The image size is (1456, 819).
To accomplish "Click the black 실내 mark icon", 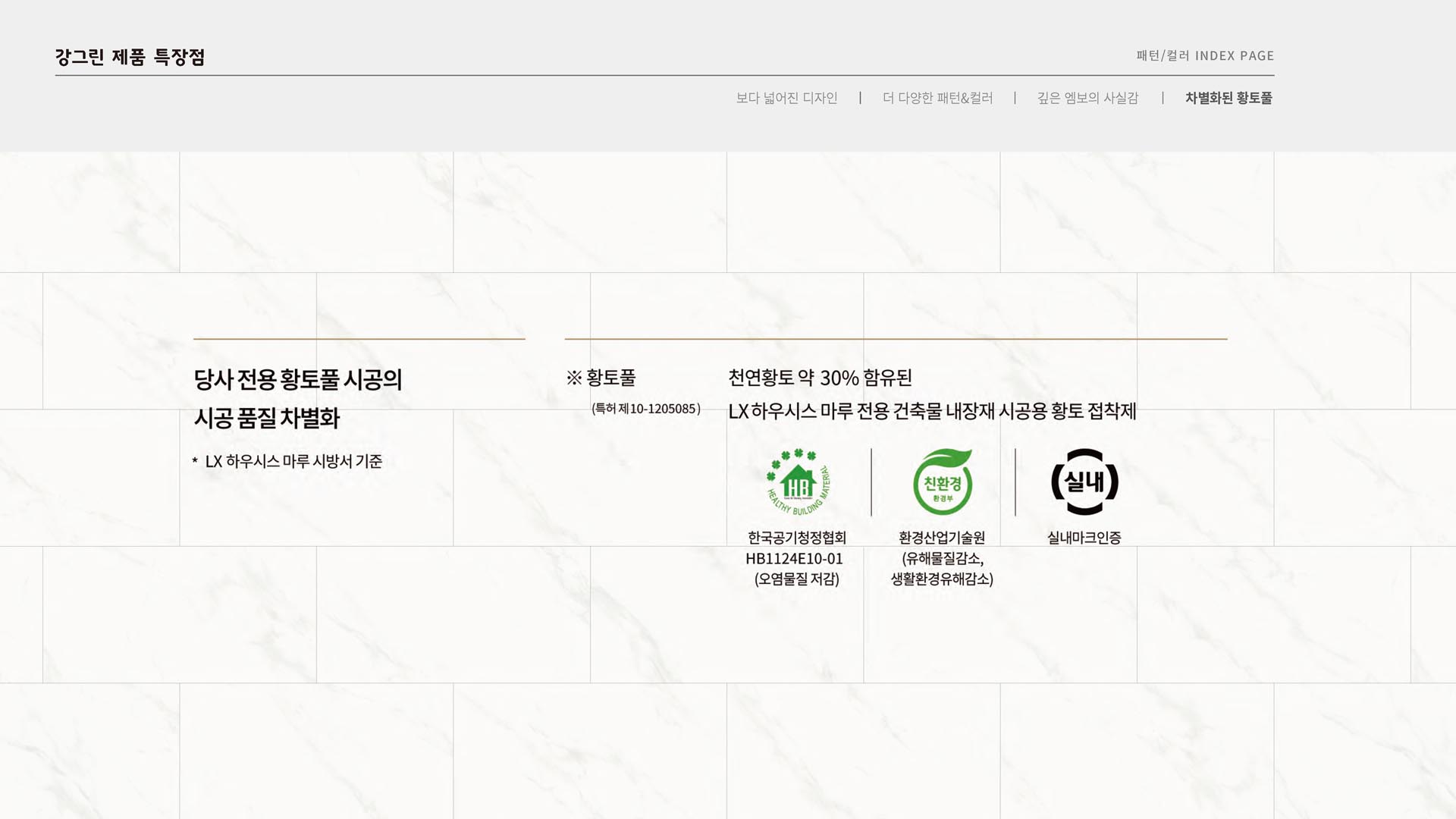I will [x=1084, y=482].
